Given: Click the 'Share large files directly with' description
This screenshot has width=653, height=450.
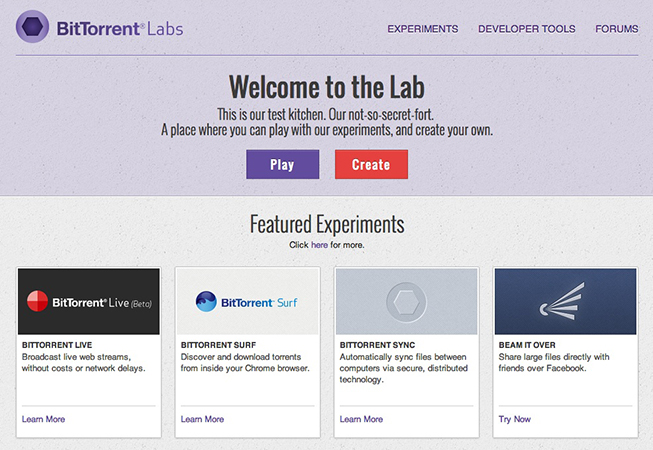Looking at the screenshot, I should [x=554, y=363].
